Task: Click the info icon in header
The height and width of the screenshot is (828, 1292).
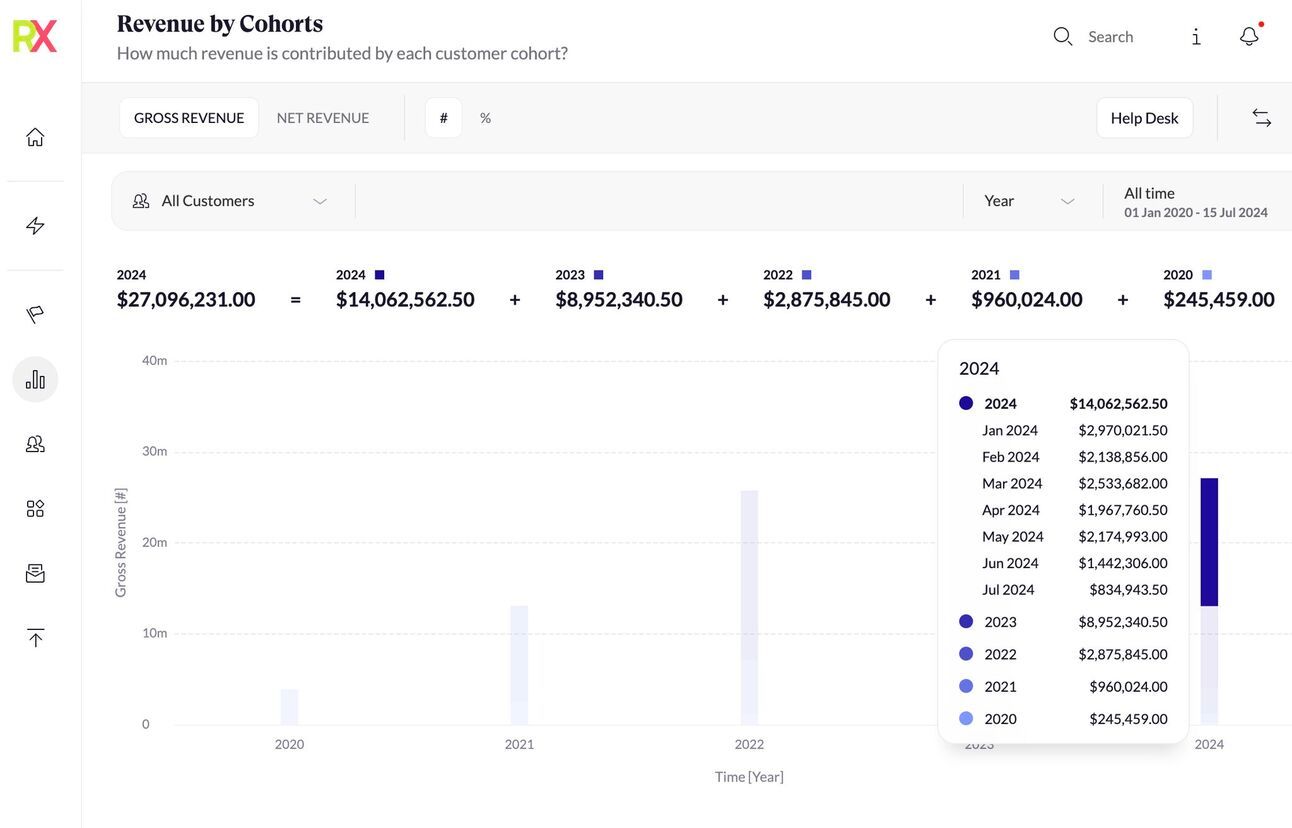Action: click(x=1196, y=37)
